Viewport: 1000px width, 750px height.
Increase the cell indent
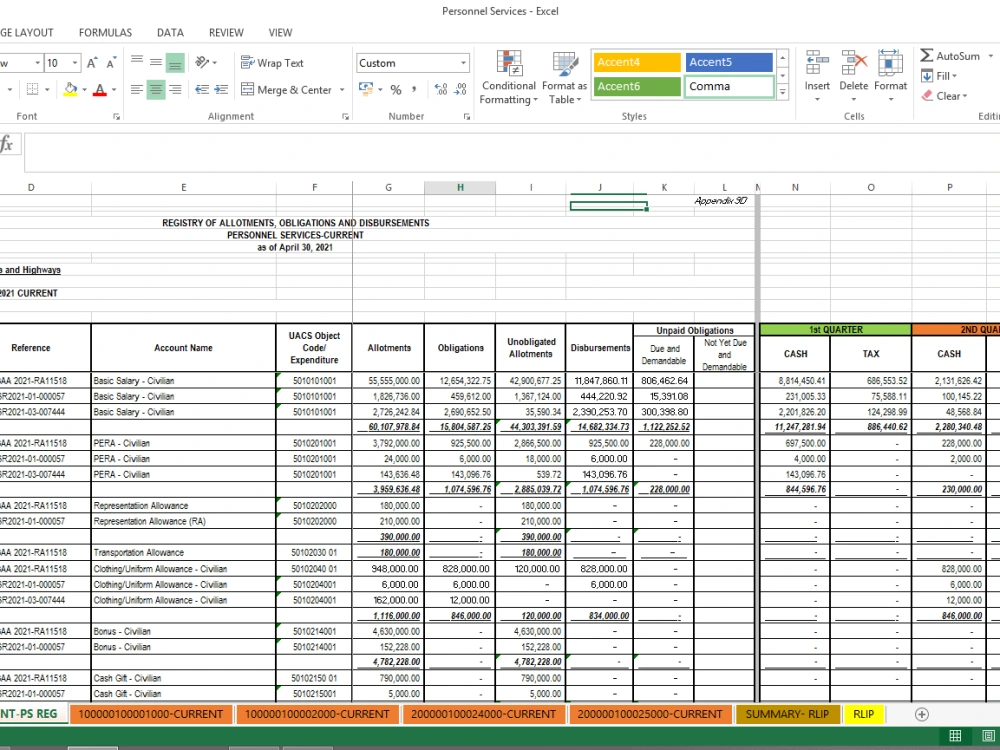(221, 89)
